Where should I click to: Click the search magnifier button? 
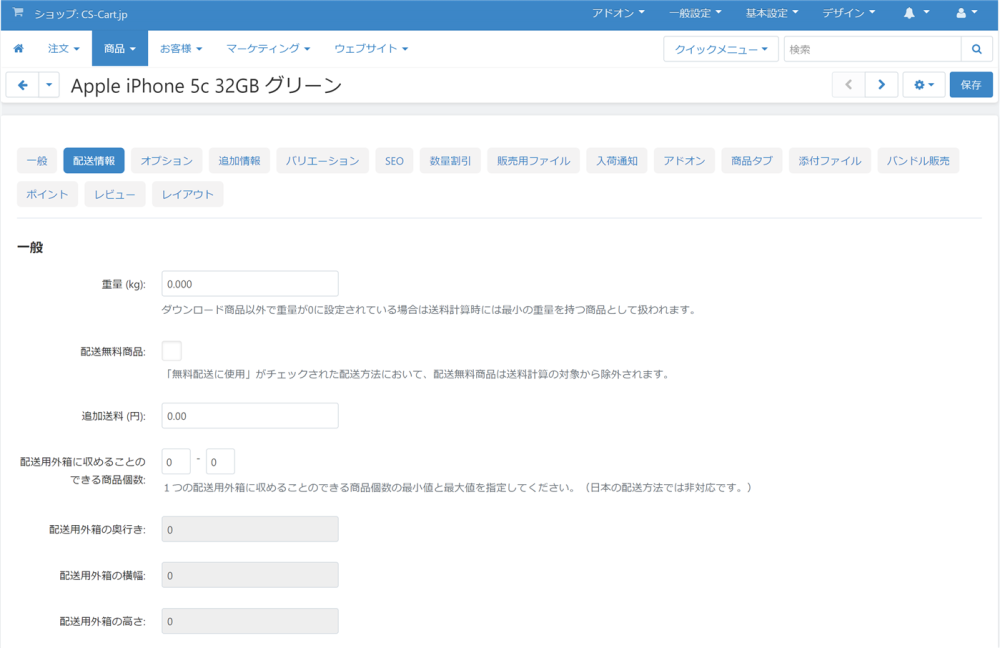(x=976, y=49)
